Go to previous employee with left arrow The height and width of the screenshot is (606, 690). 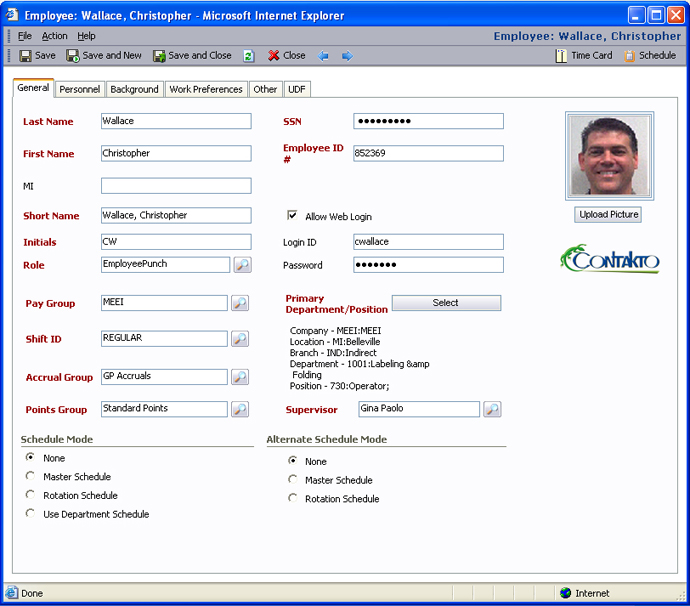click(x=324, y=56)
